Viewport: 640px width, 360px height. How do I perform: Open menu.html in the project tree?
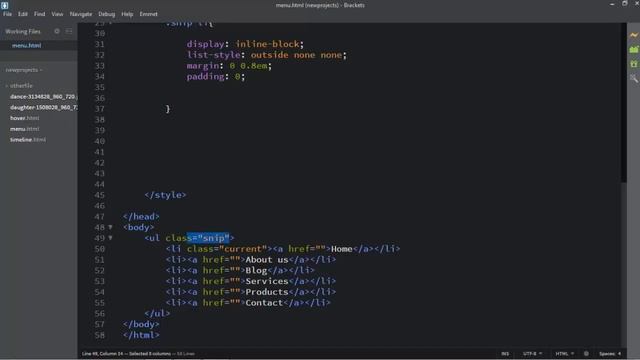point(24,129)
